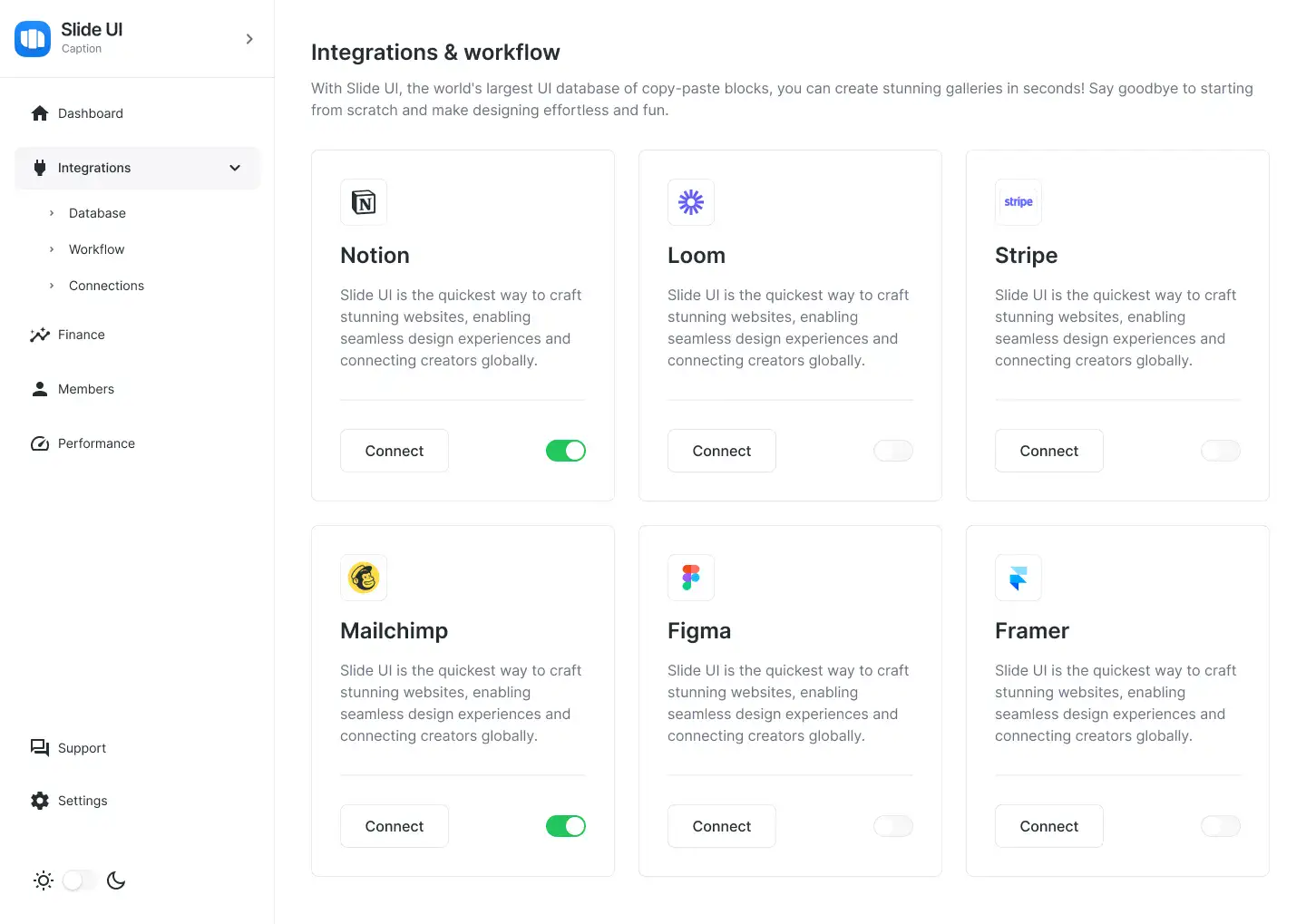The height and width of the screenshot is (924, 1306).
Task: Collapse the Integrations menu chevron
Action: click(235, 168)
